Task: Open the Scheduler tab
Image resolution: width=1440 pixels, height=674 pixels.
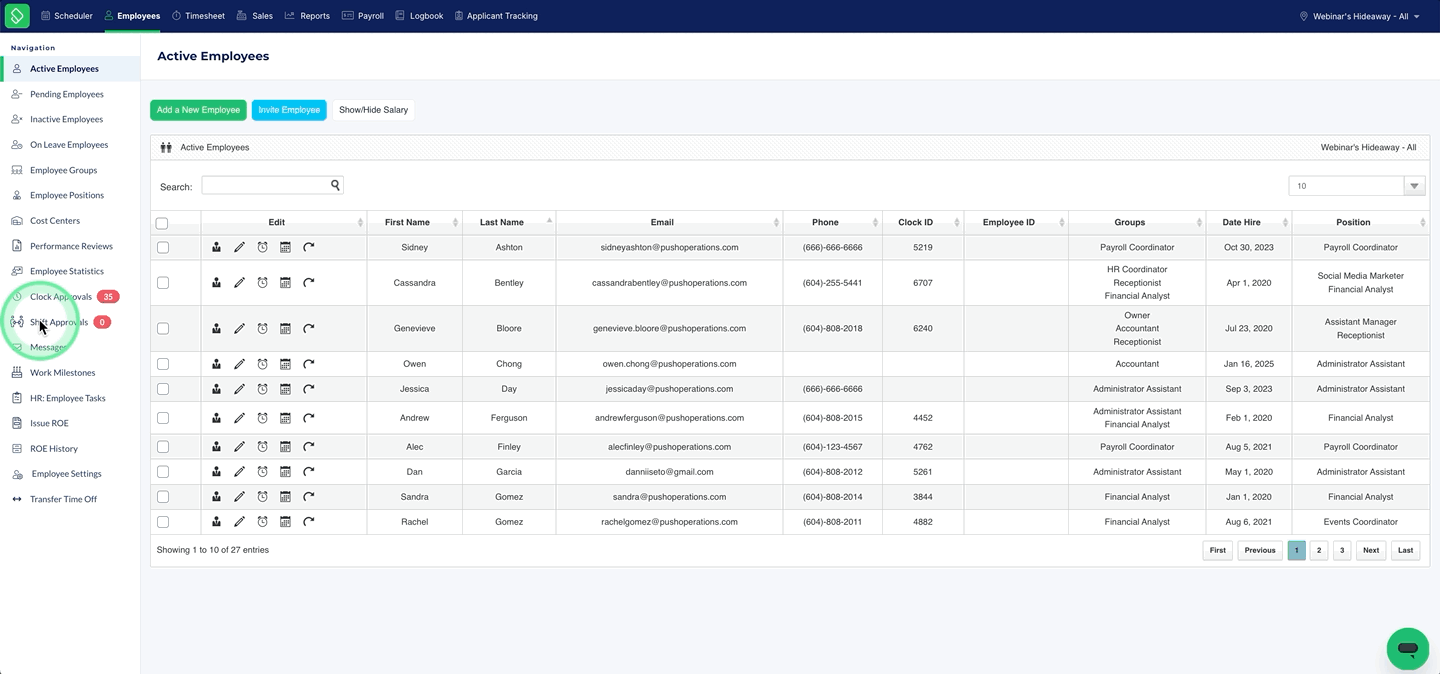Action: coord(67,16)
